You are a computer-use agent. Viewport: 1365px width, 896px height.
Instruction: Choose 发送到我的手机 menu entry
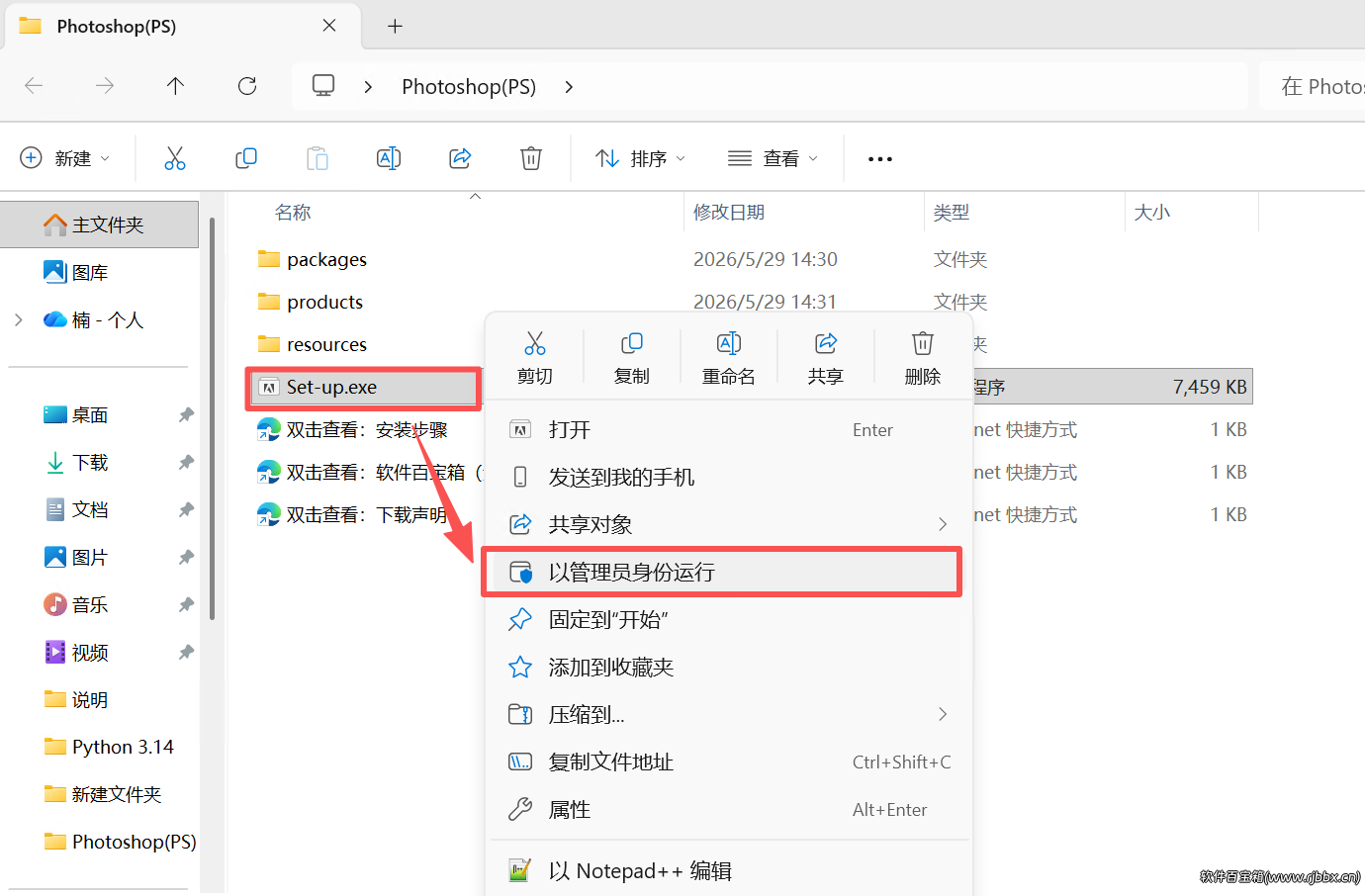pyautogui.click(x=729, y=477)
